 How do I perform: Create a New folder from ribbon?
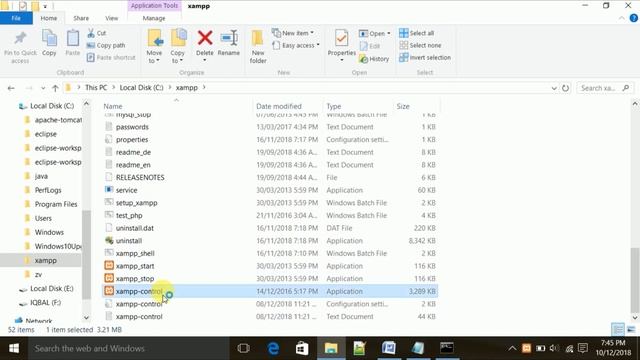click(x=258, y=47)
